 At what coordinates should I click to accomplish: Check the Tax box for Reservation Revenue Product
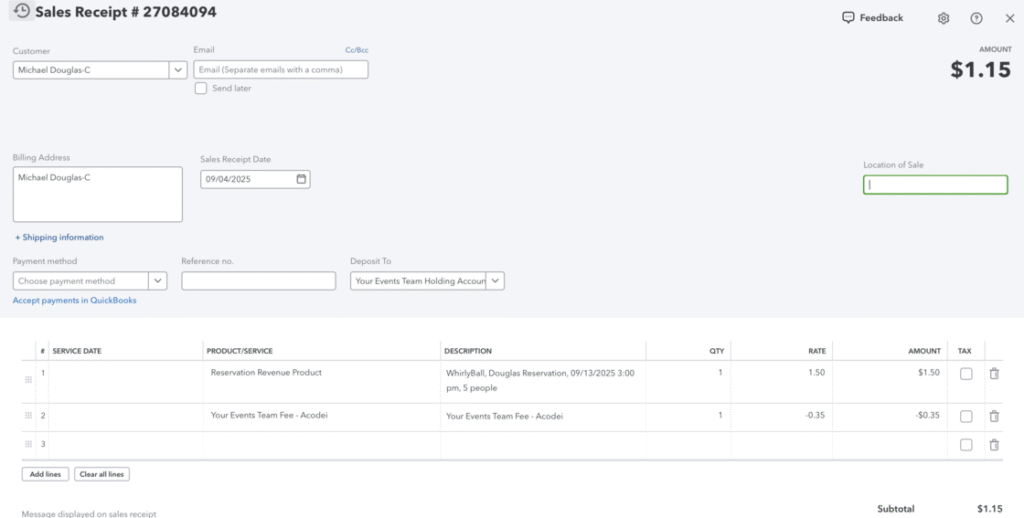966,374
